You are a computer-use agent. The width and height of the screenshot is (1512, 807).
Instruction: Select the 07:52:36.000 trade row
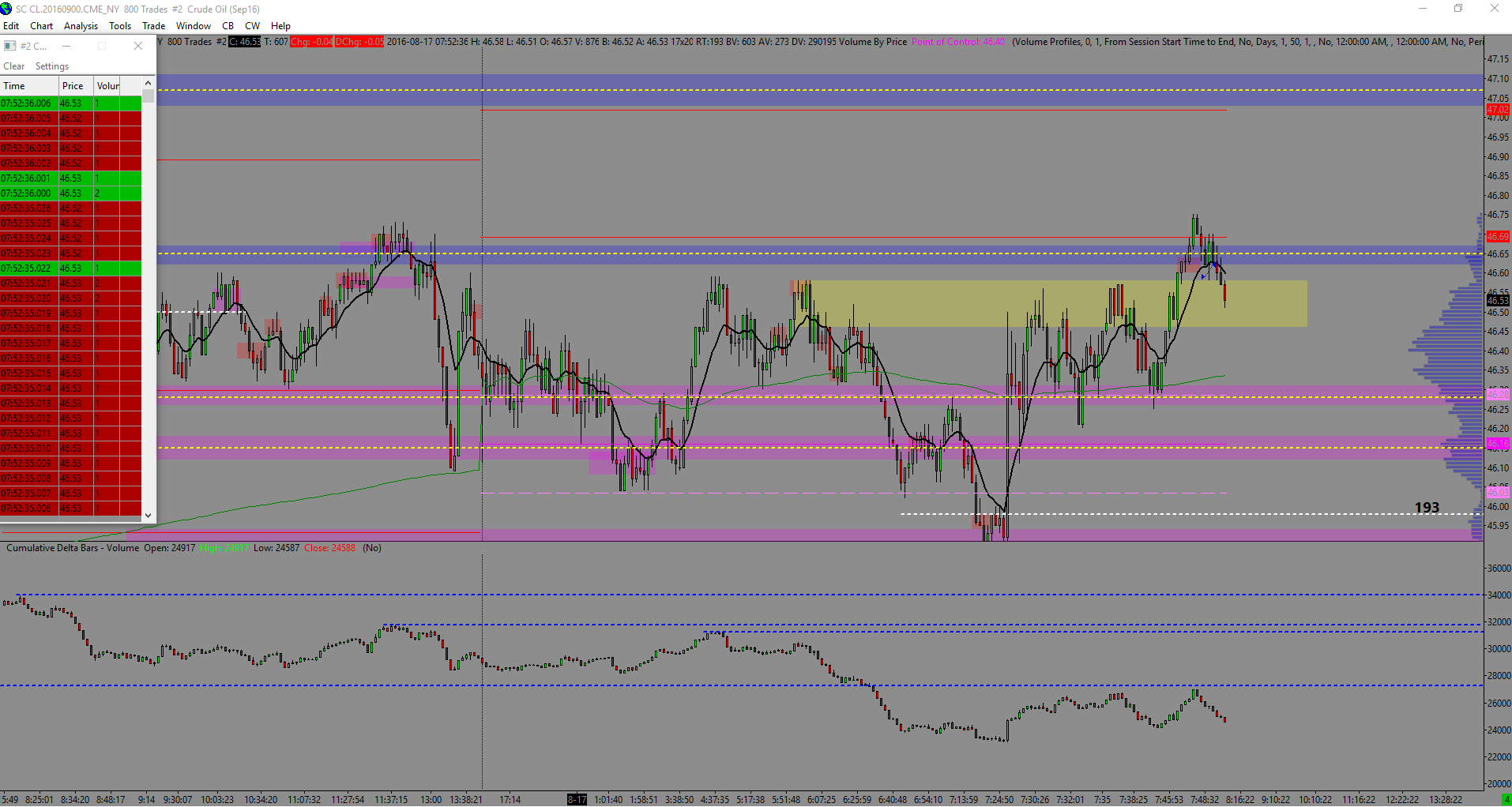point(71,193)
